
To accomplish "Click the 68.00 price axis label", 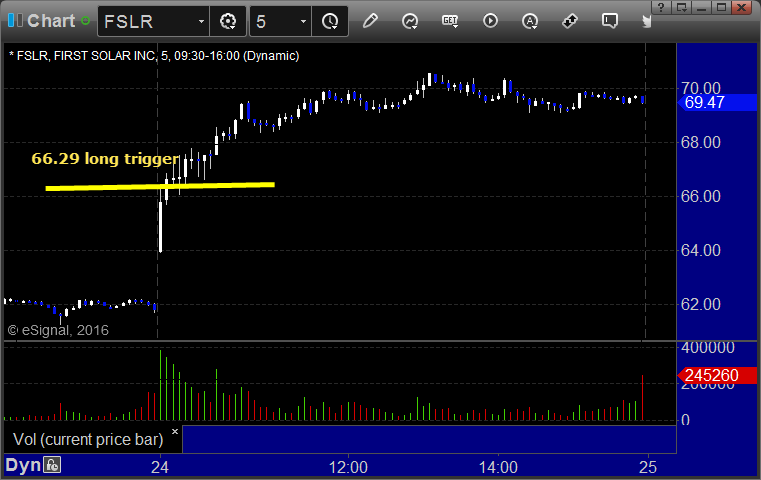I will [x=700, y=142].
